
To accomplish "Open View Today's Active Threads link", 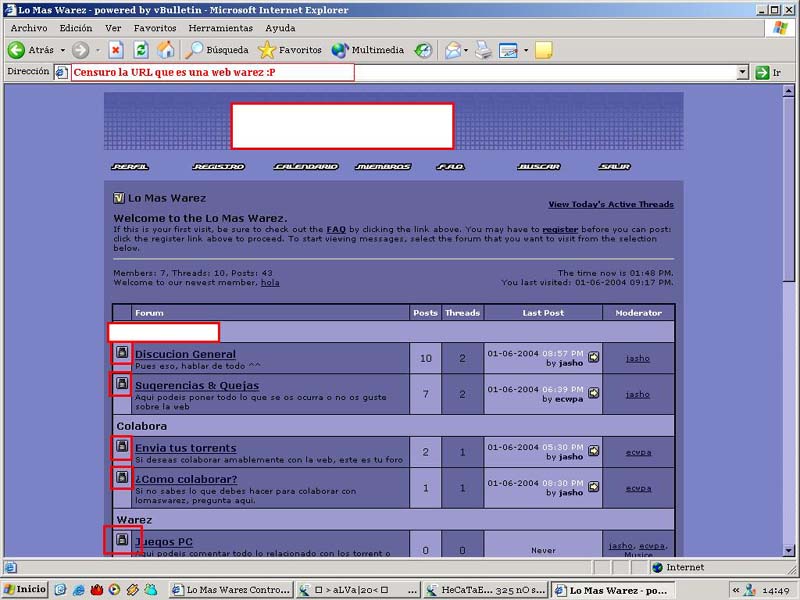I will point(611,204).
